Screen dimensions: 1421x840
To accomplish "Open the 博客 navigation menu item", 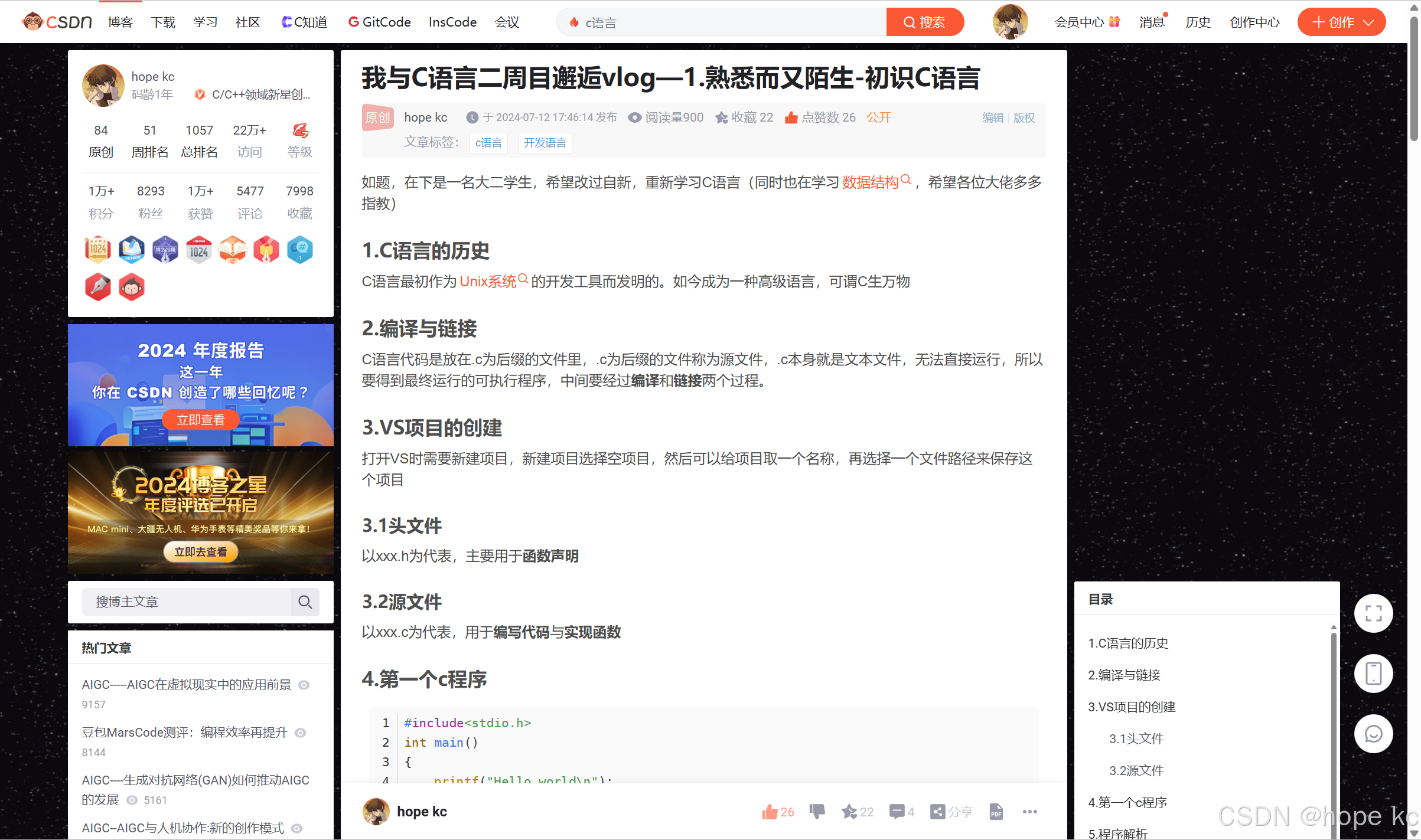I will [120, 22].
